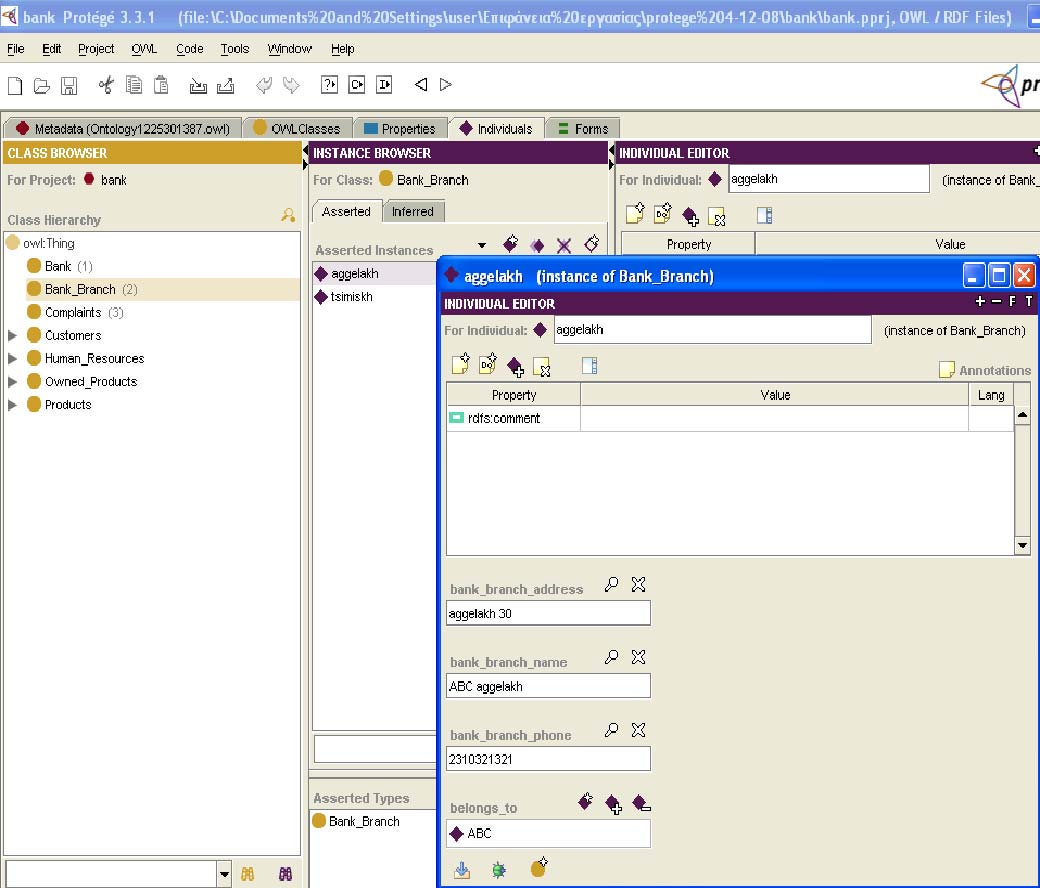The width and height of the screenshot is (1040, 888).
Task: Click the Save Project floppy icon
Action: click(x=69, y=85)
